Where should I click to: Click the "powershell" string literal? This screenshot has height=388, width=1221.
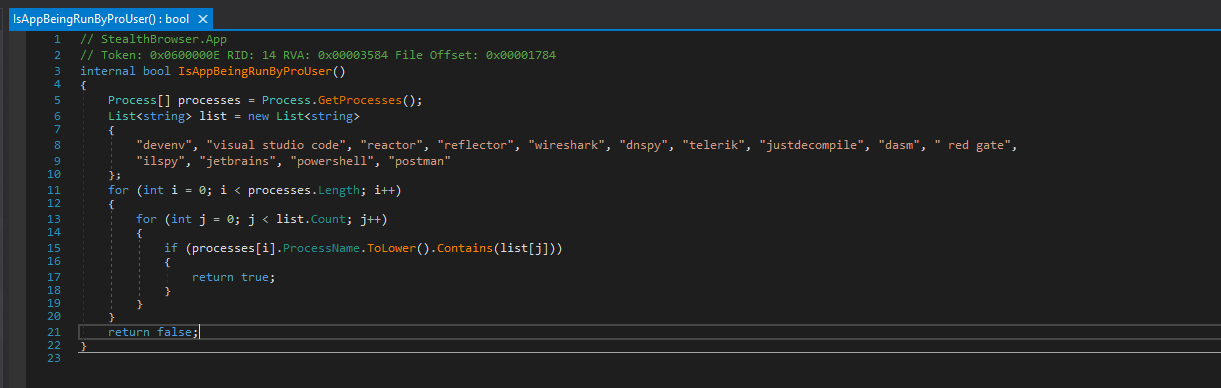coord(331,160)
